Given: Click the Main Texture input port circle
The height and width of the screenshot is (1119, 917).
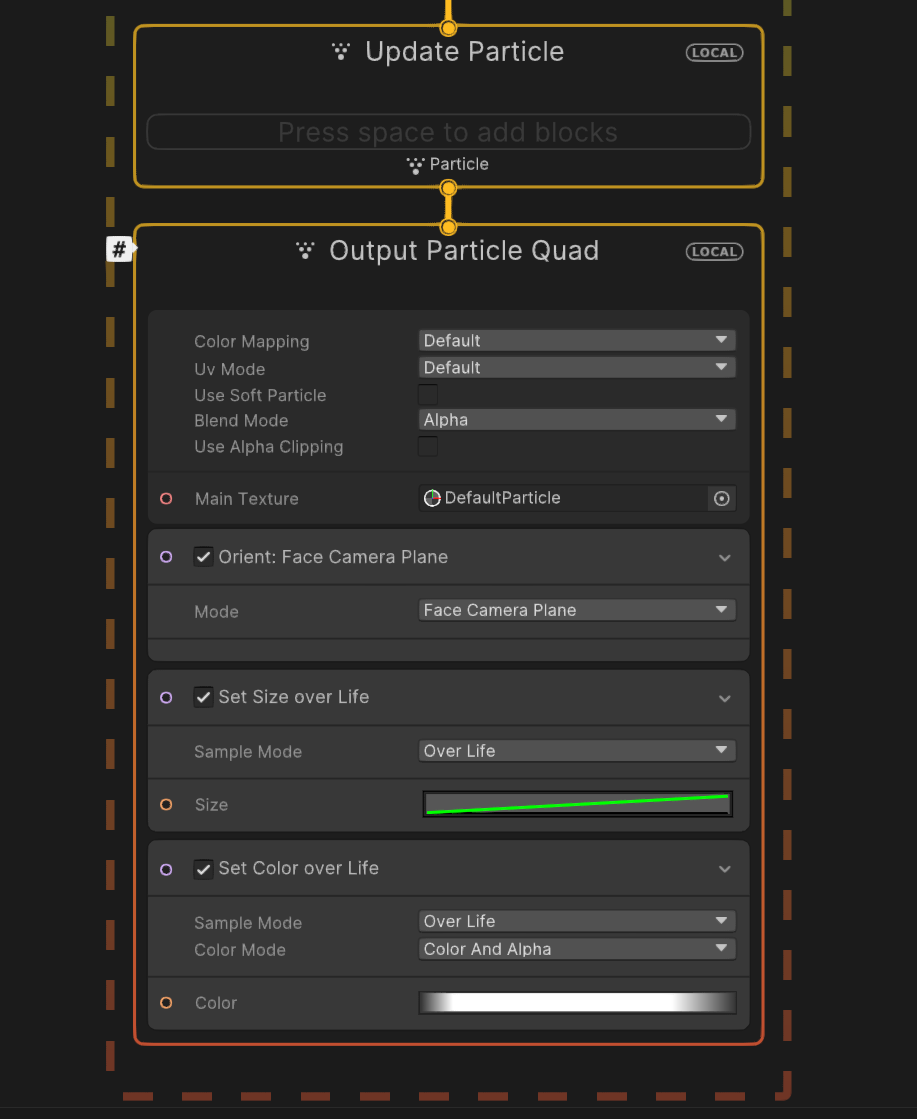Looking at the screenshot, I should (166, 498).
